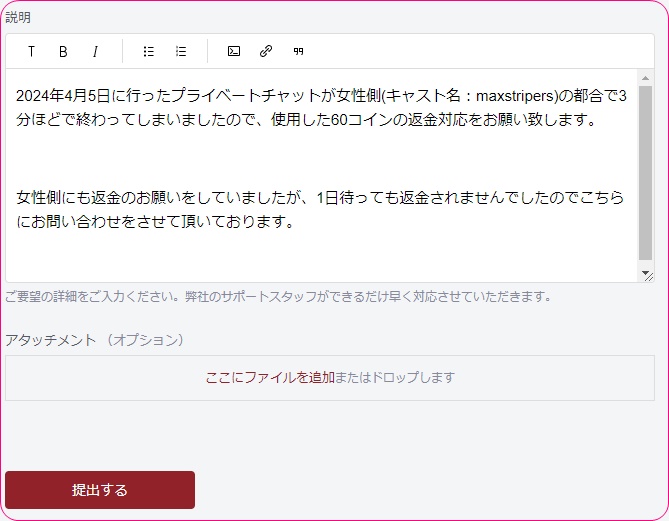Click the resize handle at editor corner
The image size is (669, 521).
647,275
